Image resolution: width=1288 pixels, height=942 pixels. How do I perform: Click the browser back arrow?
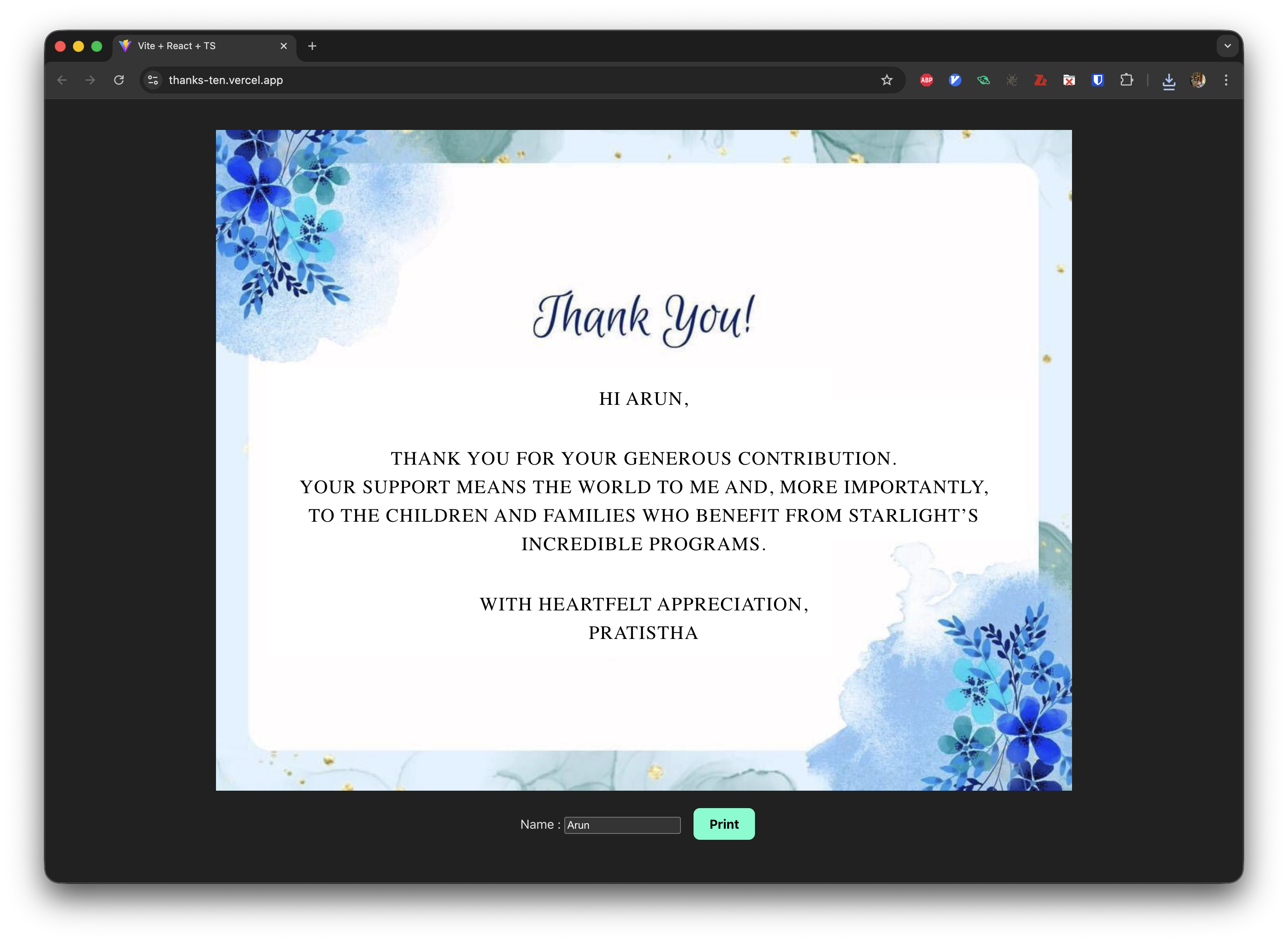(62, 80)
